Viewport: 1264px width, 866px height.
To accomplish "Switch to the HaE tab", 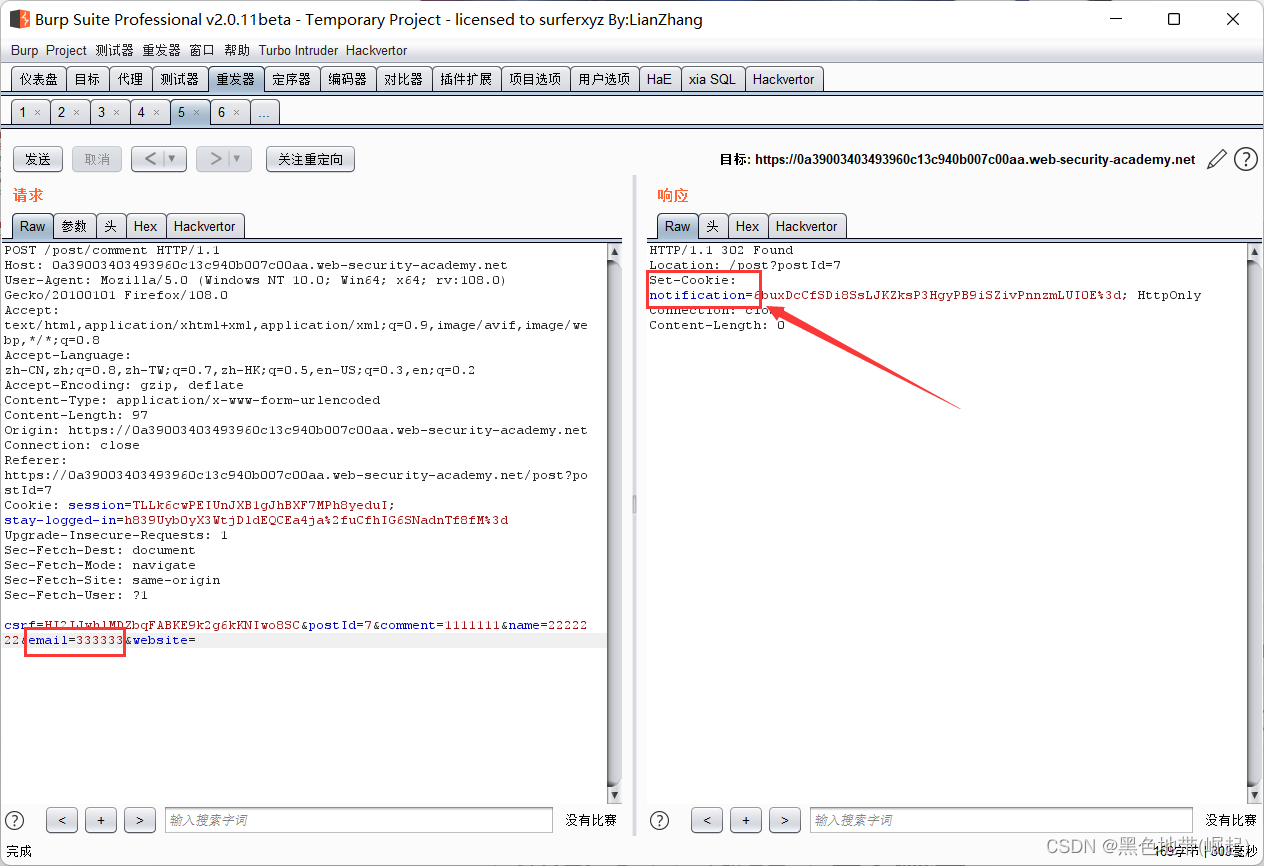I will click(x=659, y=79).
